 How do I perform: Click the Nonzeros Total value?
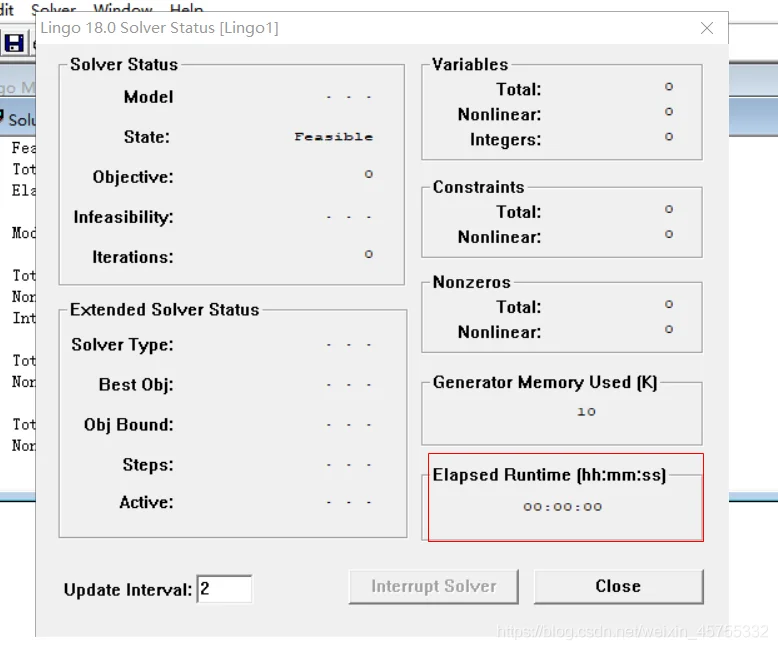(668, 304)
